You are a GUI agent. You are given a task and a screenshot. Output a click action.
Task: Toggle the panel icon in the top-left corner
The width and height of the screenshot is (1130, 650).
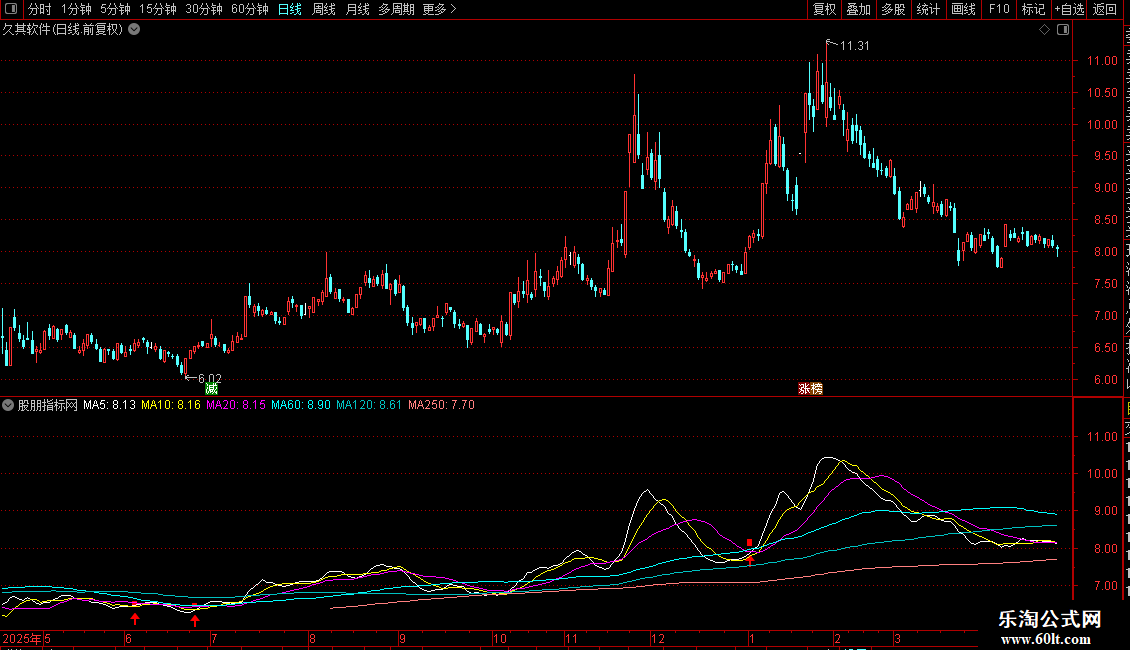tap(11, 9)
